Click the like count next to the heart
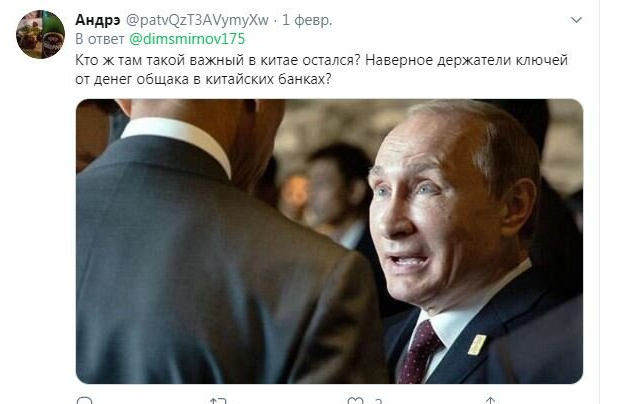Viewport: 618px width, 404px height. click(378, 401)
